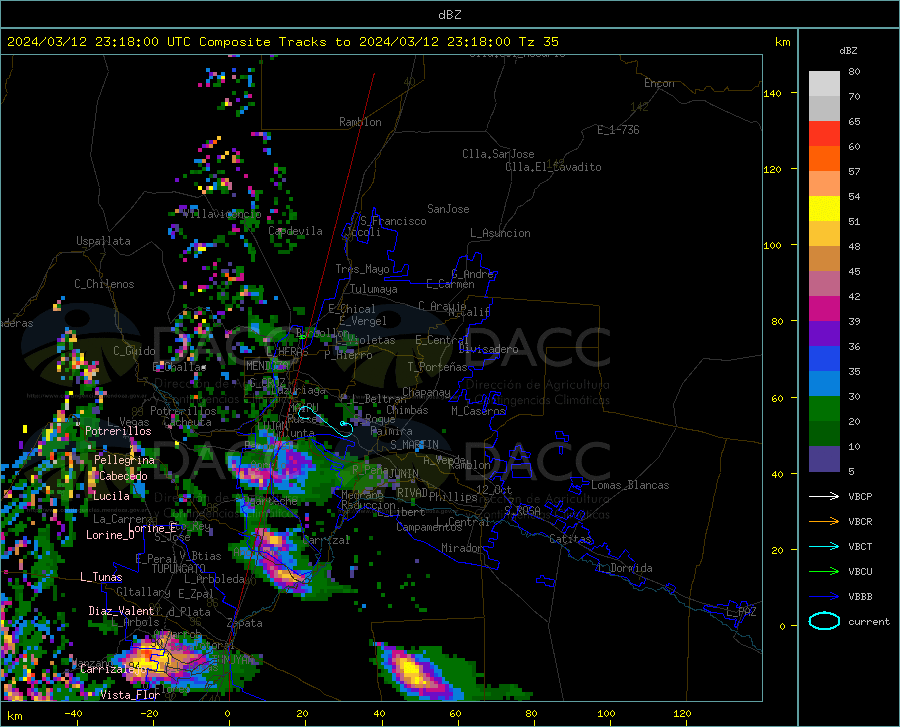The height and width of the screenshot is (727, 900).
Task: Click the Clla.El_Cavadito map label
Action: coord(553,167)
